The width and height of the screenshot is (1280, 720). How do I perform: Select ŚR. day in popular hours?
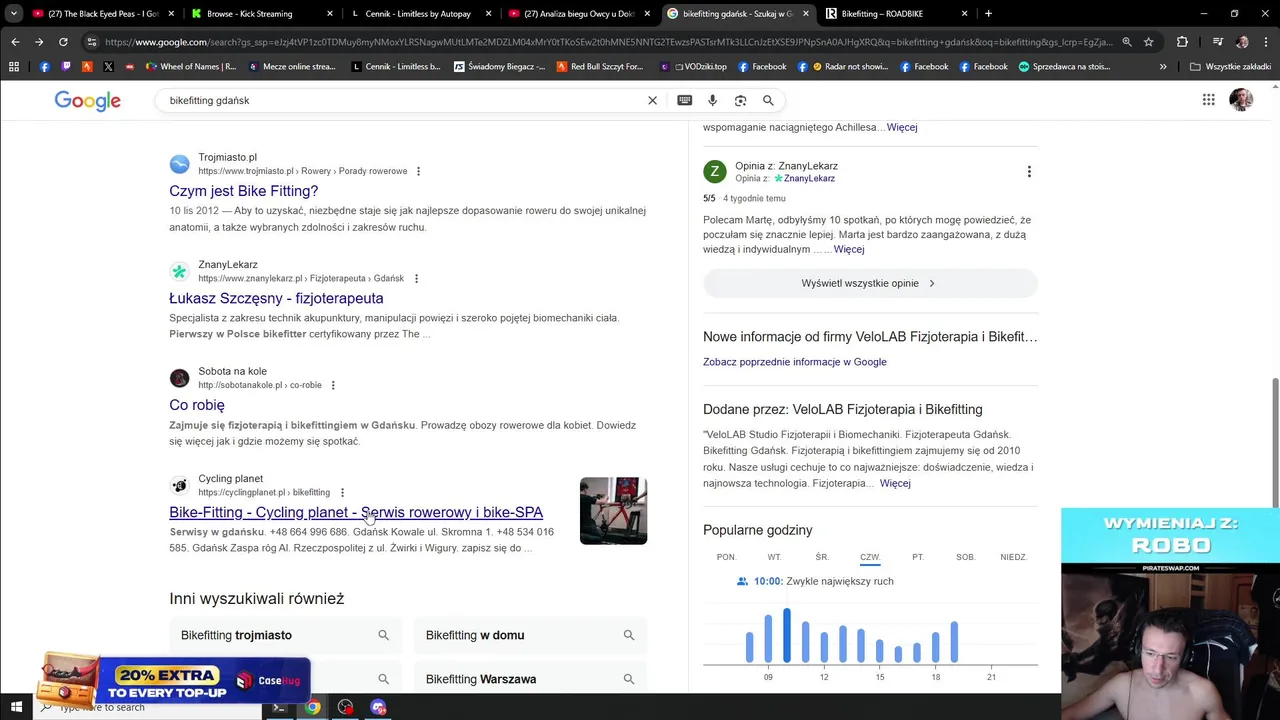pos(822,557)
